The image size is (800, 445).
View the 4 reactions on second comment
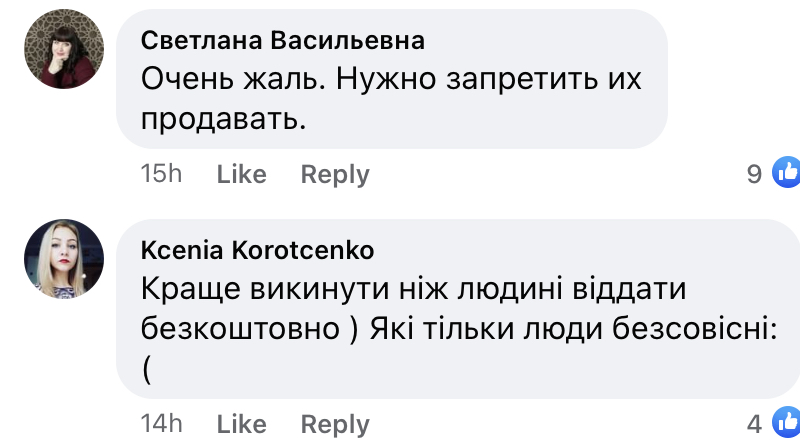pos(755,424)
